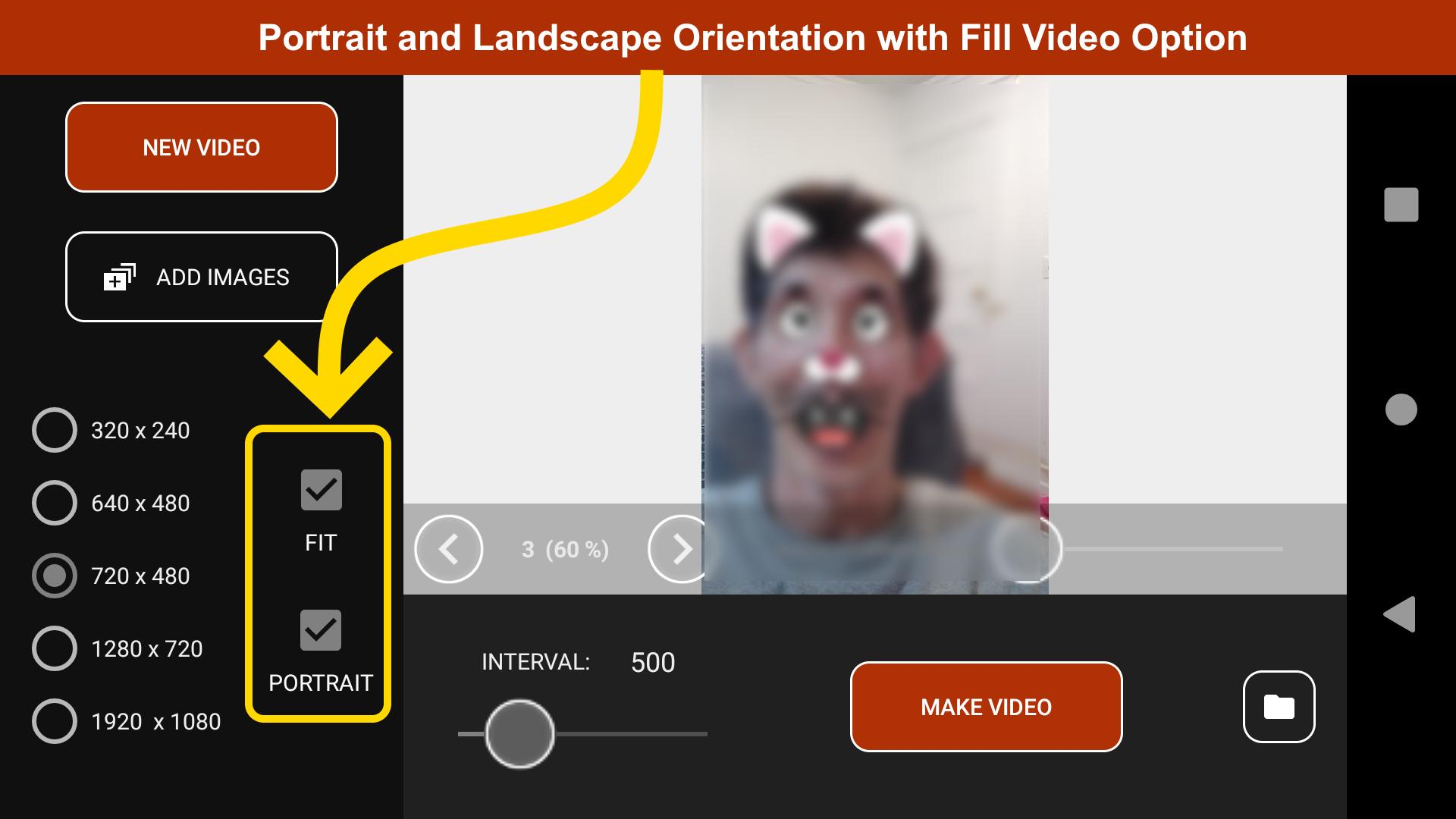1456x819 pixels.
Task: Choose 1280 x 720 resolution option
Action: pyautogui.click(x=55, y=648)
